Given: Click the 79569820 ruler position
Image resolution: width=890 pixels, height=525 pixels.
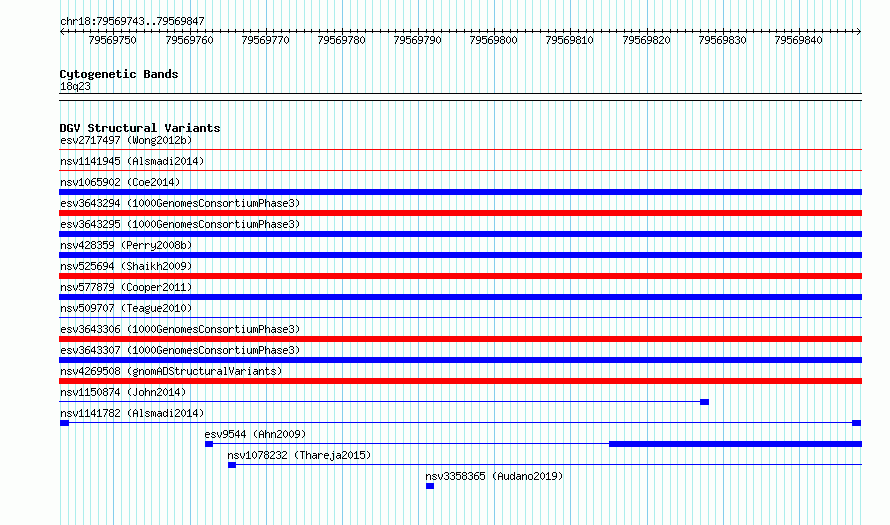Looking at the screenshot, I should point(646,40).
